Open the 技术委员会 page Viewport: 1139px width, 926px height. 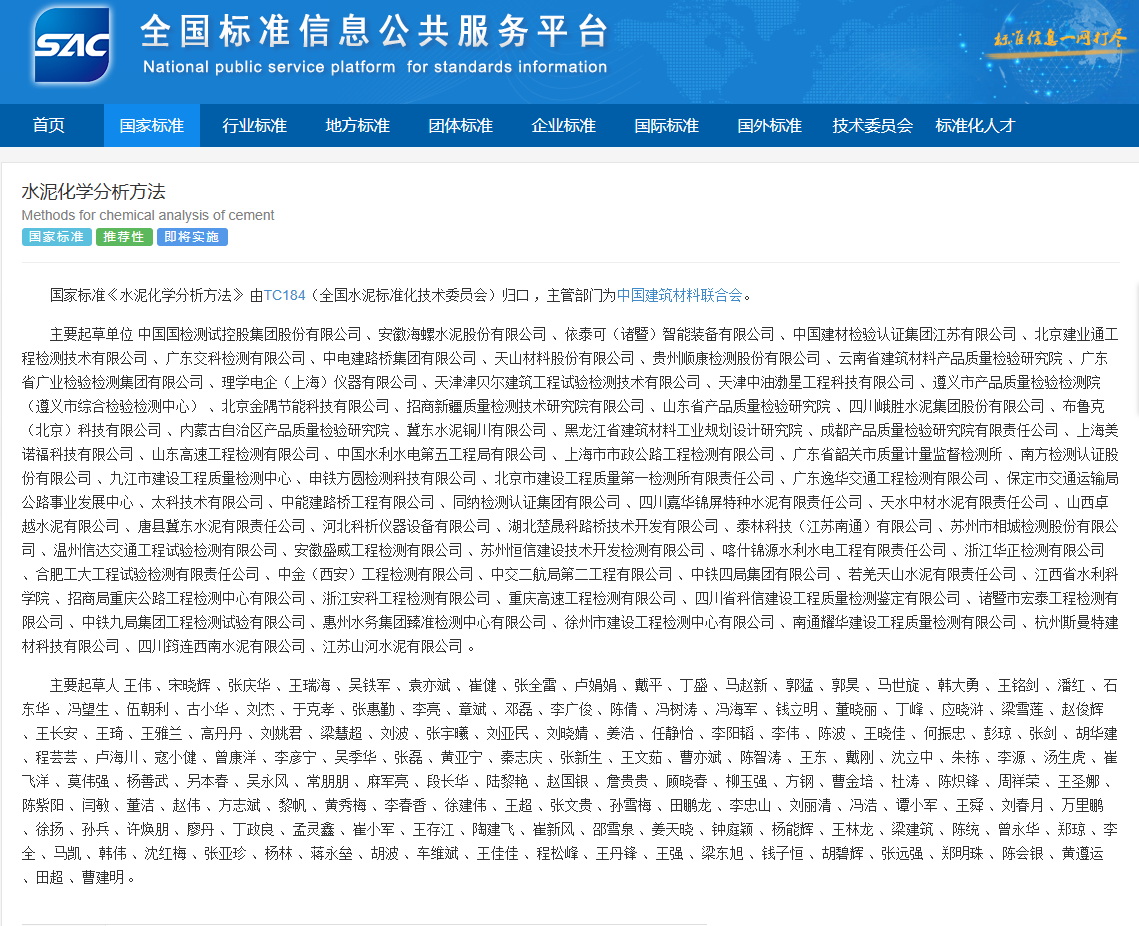tap(872, 126)
